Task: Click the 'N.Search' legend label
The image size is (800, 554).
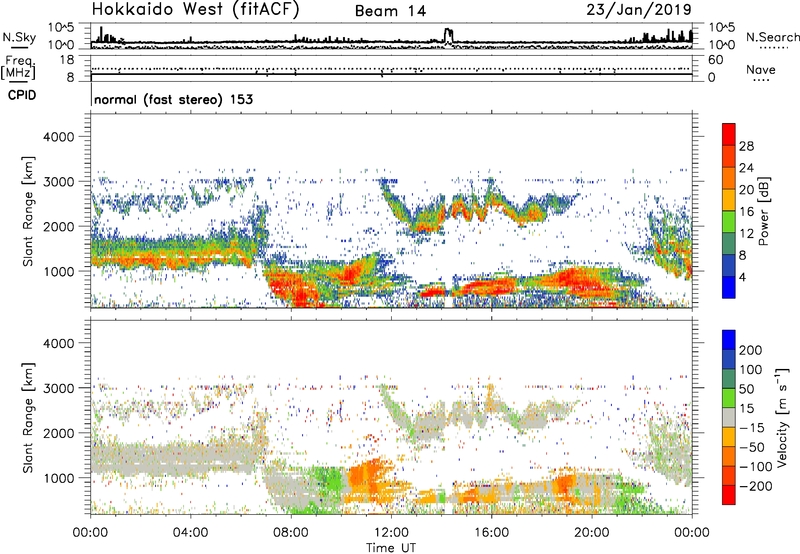Action: 773,37
